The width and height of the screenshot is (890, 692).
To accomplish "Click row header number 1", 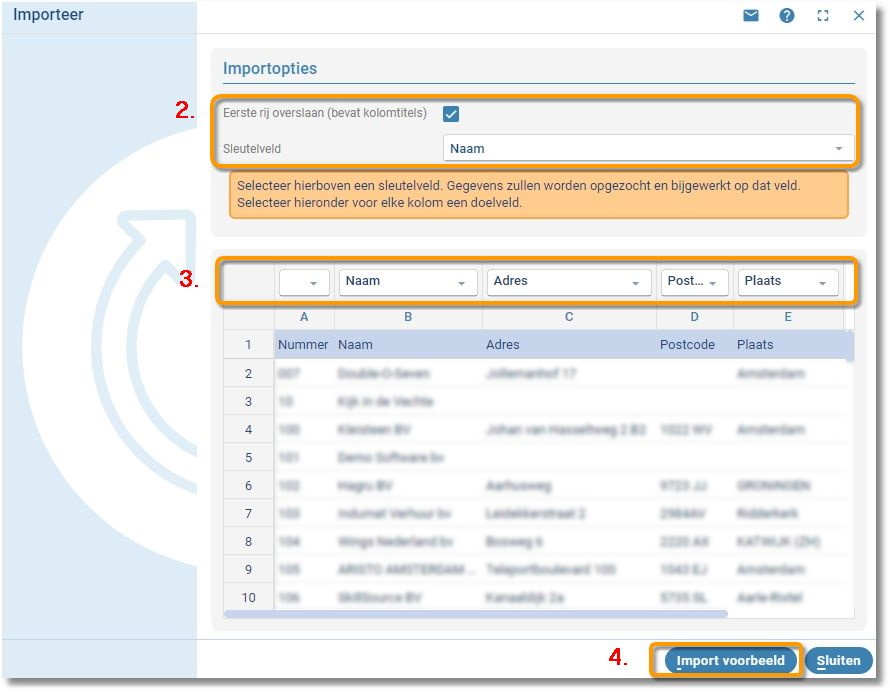I will coord(248,345).
